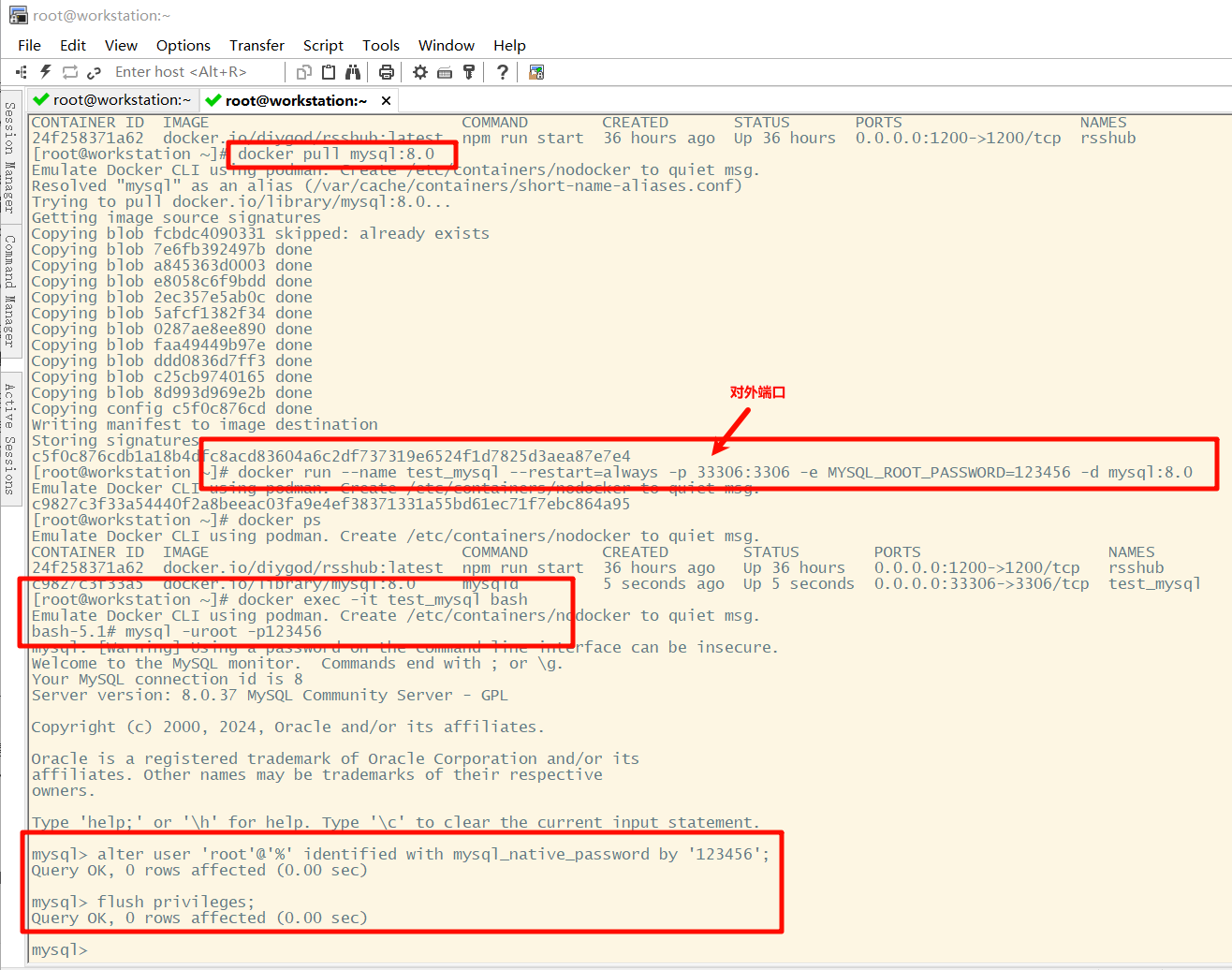Open the Window menu
The width and height of the screenshot is (1232, 970).
click(447, 45)
